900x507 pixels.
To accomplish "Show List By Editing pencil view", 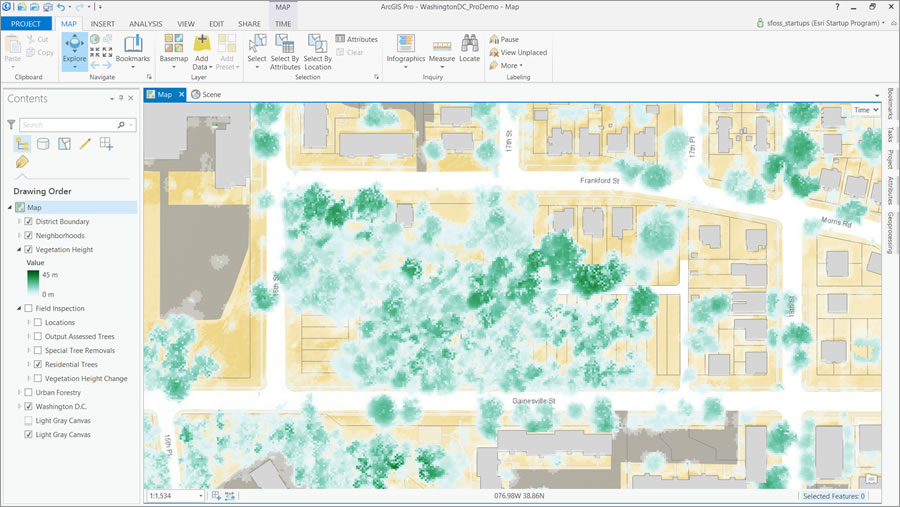I will [86, 144].
